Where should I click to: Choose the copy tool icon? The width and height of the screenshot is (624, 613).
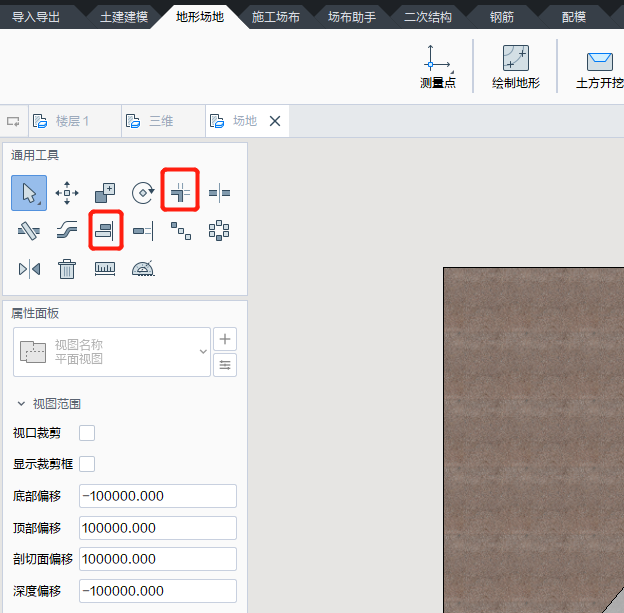tap(105, 193)
